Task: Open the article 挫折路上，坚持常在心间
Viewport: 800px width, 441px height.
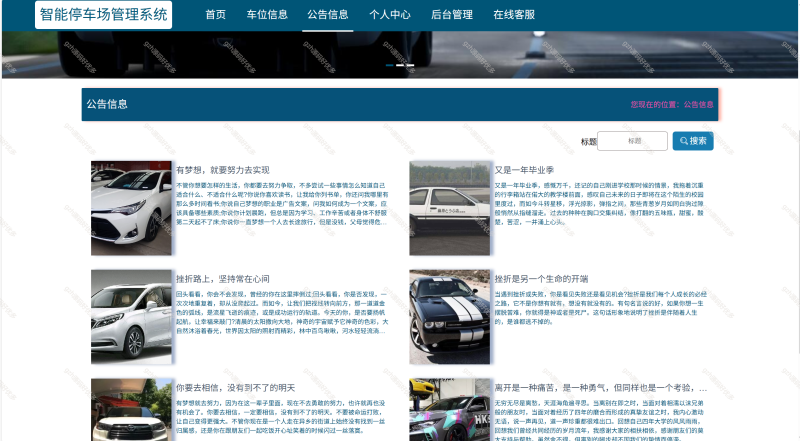Action: pyautogui.click(x=222, y=278)
